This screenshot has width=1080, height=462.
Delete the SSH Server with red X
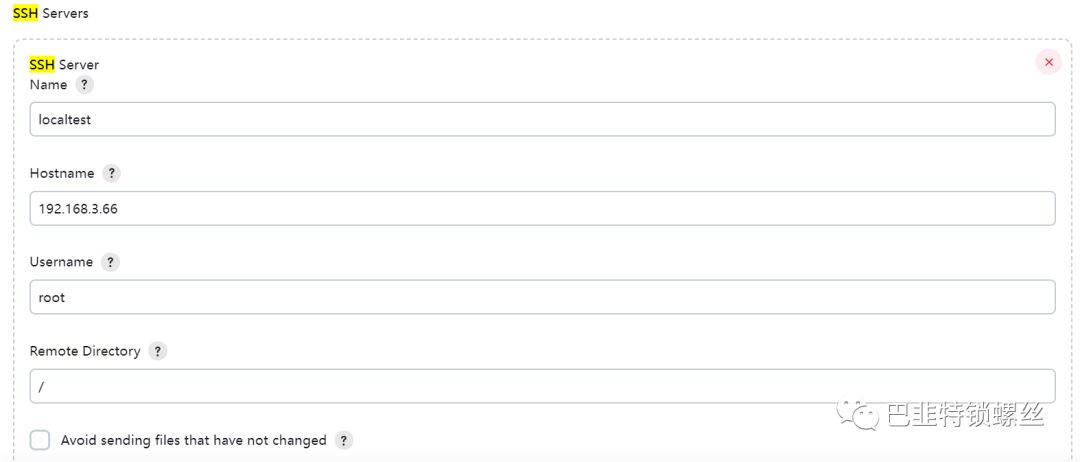point(1048,62)
